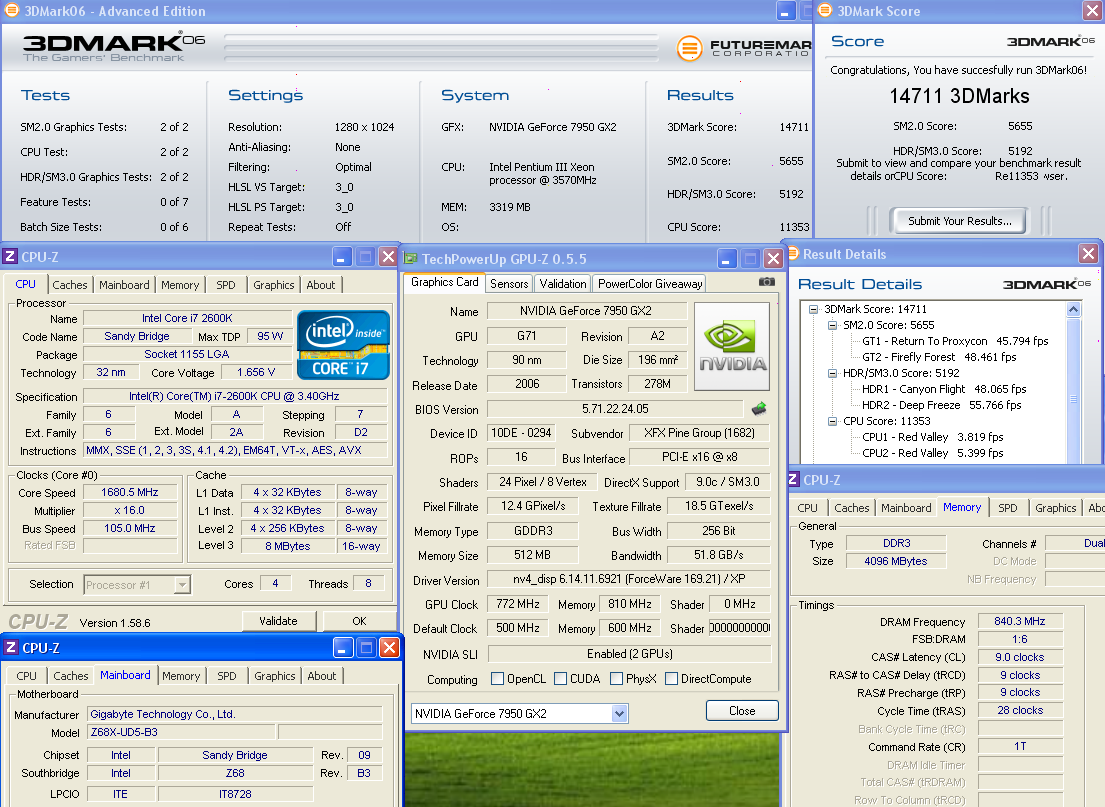This screenshot has height=807, width=1105.
Task: Click the Memory Size 4096 MBytes value
Action: (x=896, y=561)
